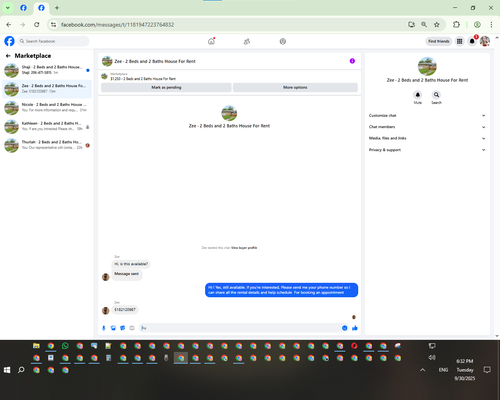Open the Facebook home feed icon
This screenshot has width=500, height=400.
[x=211, y=41]
